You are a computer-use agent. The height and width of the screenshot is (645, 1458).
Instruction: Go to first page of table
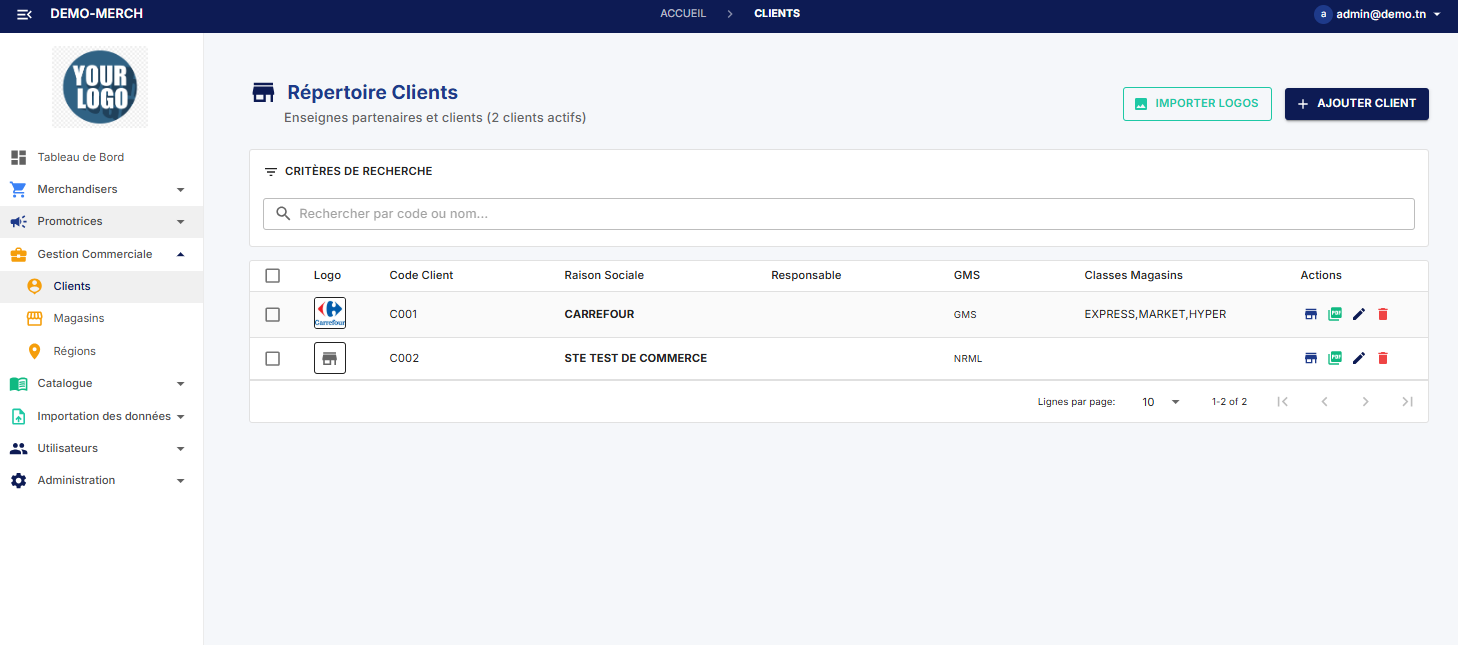tap(1282, 402)
